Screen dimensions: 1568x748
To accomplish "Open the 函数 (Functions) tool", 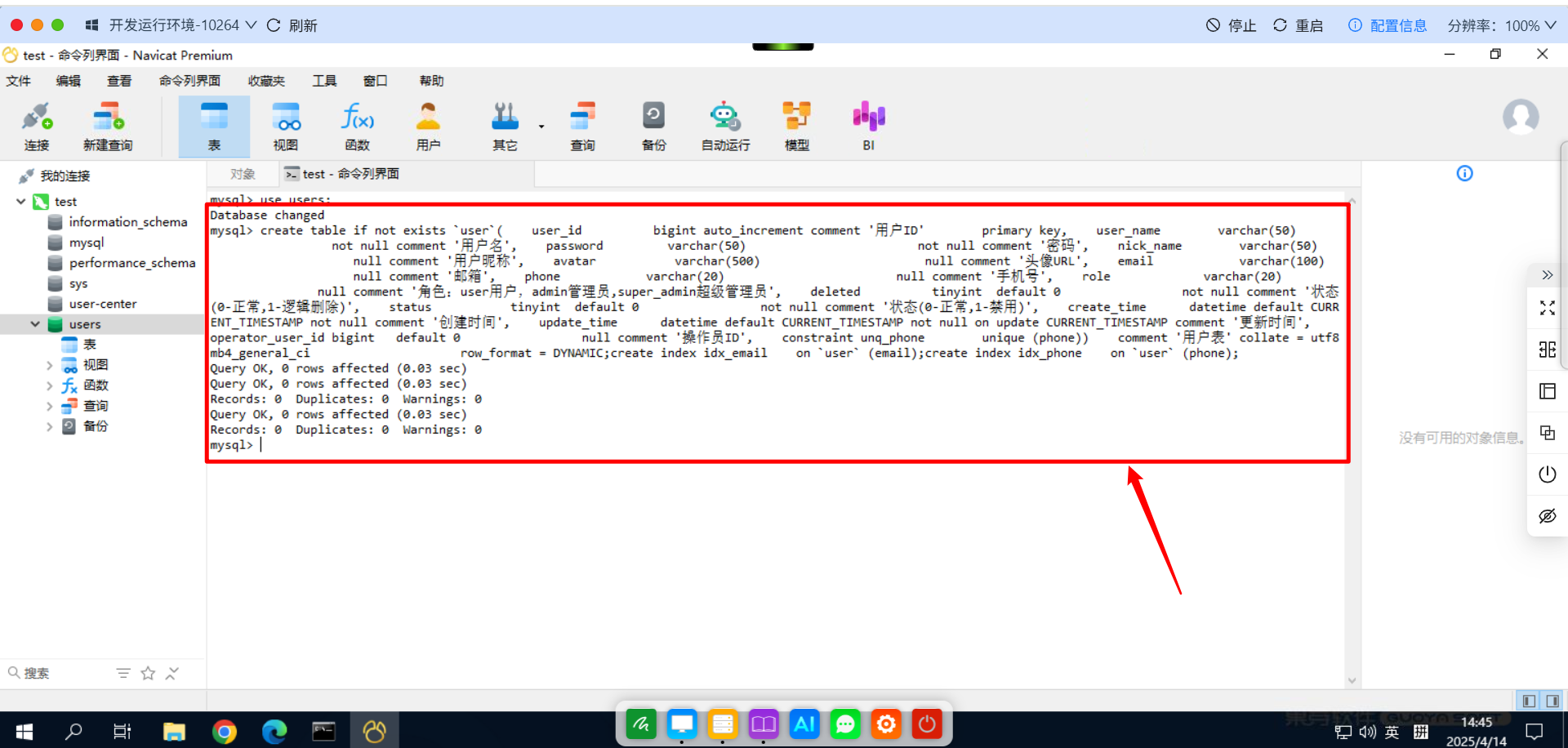I will pos(357,124).
